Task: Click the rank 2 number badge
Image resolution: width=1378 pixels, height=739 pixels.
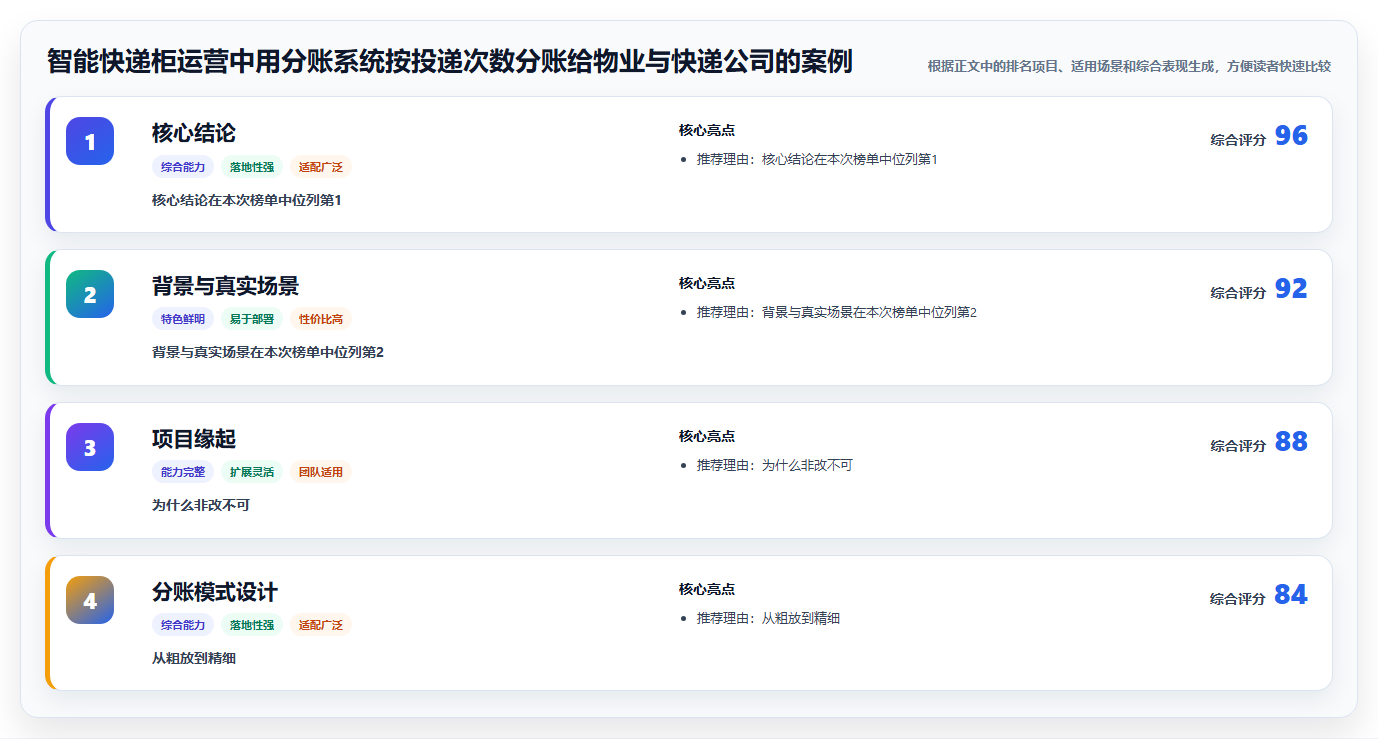Action: click(x=90, y=294)
